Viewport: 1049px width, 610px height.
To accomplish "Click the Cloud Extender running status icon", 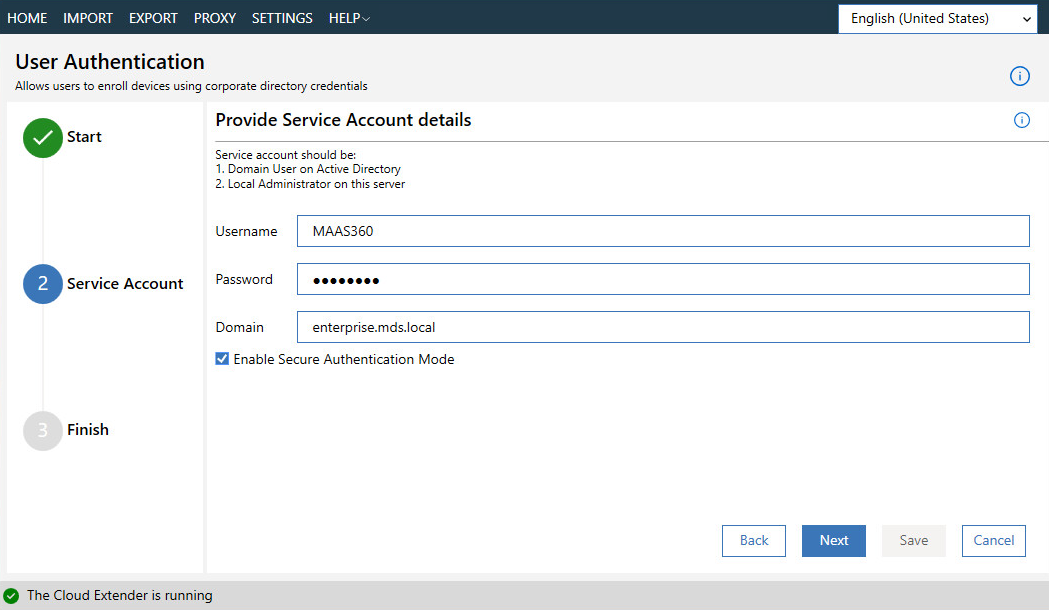I will click(12, 595).
